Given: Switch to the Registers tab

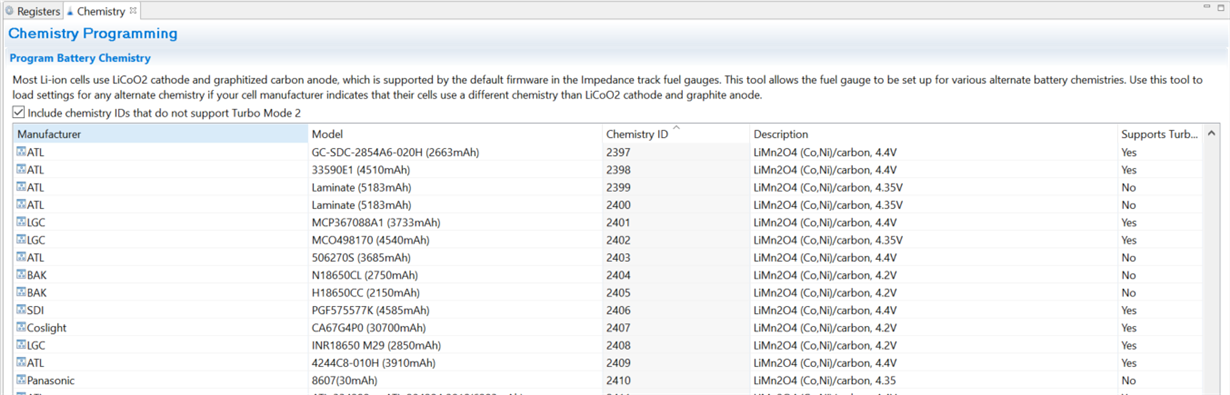Looking at the screenshot, I should pos(32,11).
